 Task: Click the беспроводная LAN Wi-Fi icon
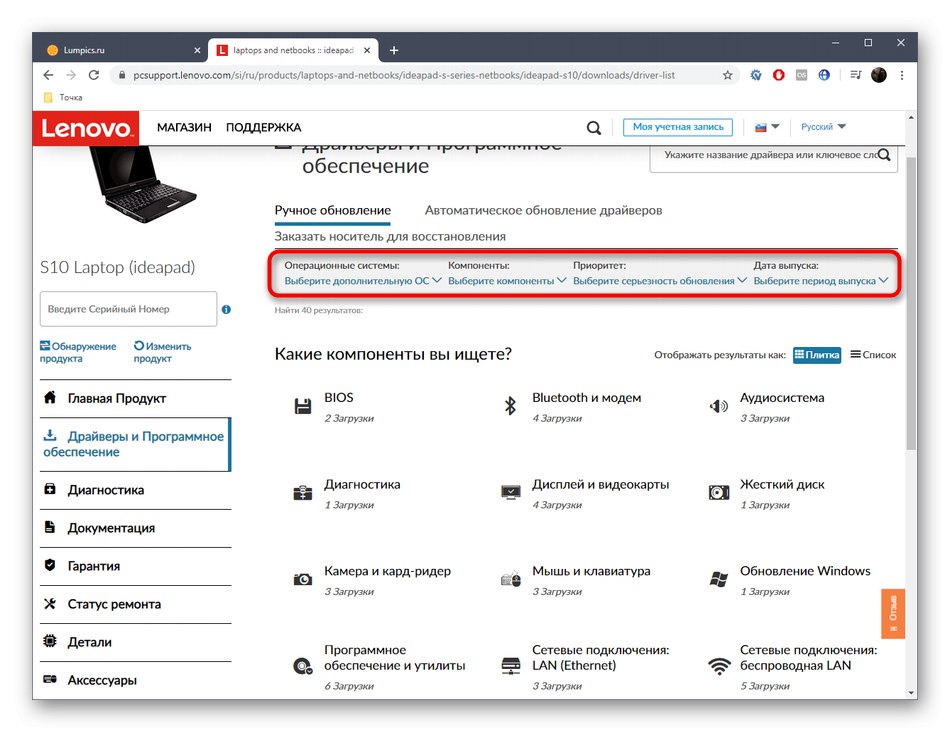[719, 667]
